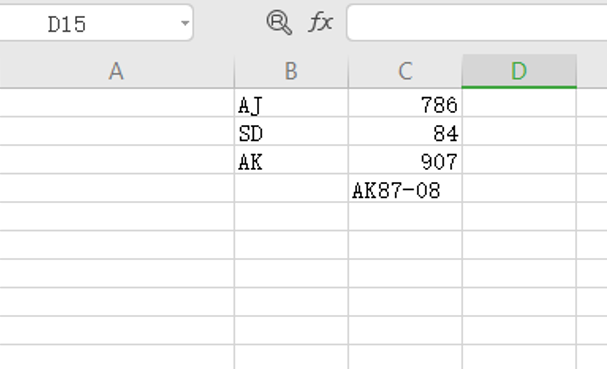Image resolution: width=609 pixels, height=372 pixels.
Task: Select highlighted column D header
Action: [x=519, y=71]
